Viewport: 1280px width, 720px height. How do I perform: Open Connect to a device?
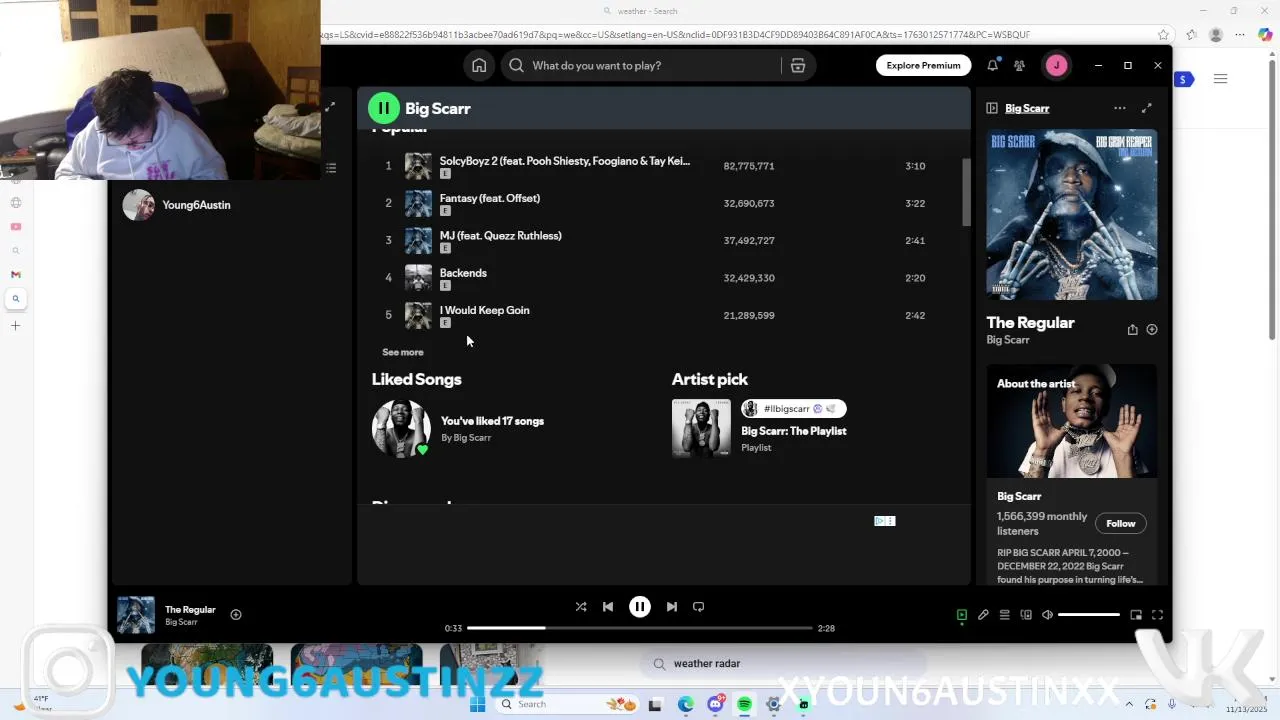coord(1026,615)
